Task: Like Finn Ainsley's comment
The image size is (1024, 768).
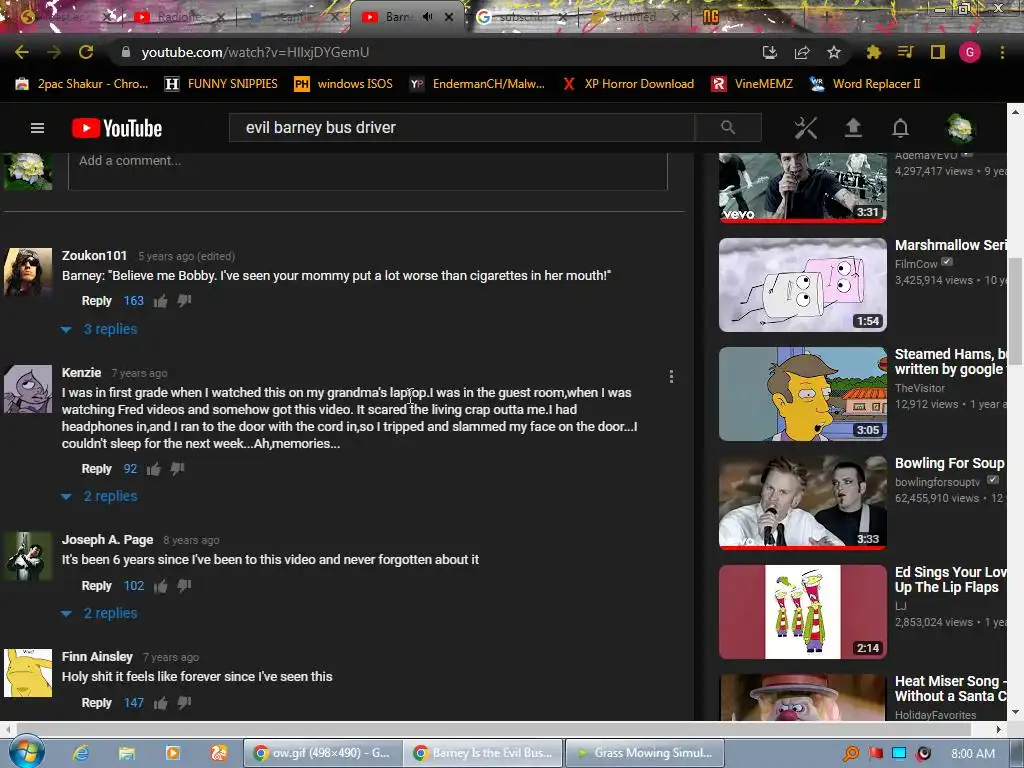Action: pos(161,703)
